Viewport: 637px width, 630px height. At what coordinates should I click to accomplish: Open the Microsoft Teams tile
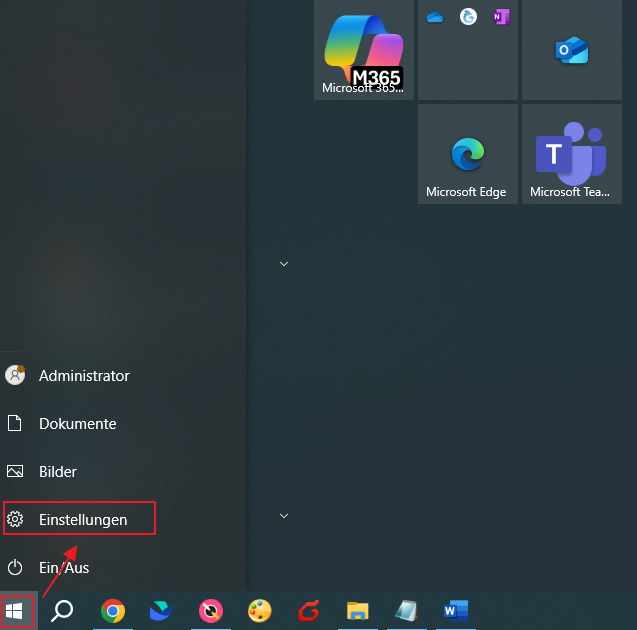tap(572, 154)
